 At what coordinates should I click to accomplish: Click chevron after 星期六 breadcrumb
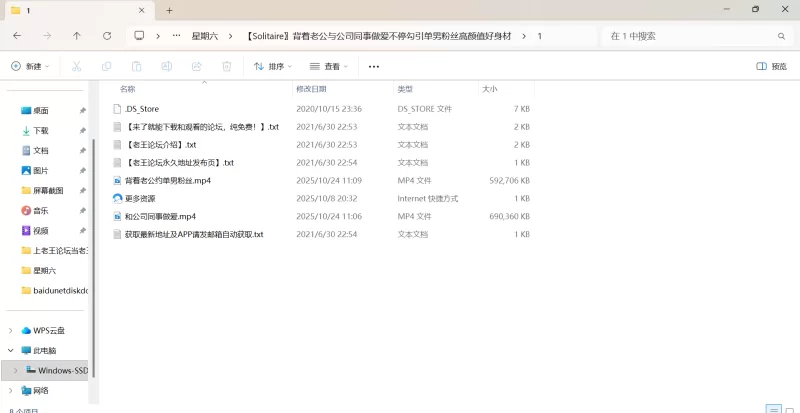coord(231,36)
